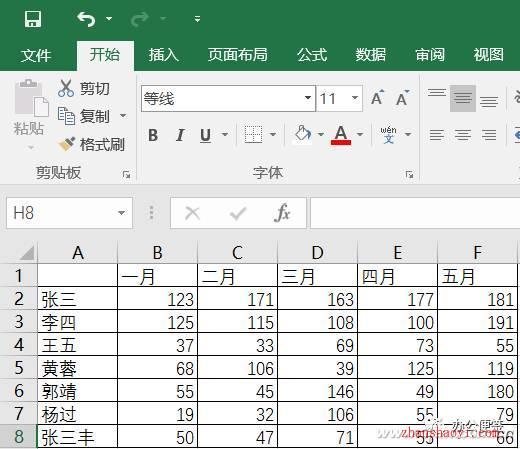Select row 5 header
Viewport: 520px width, 449px height.
tap(19, 367)
